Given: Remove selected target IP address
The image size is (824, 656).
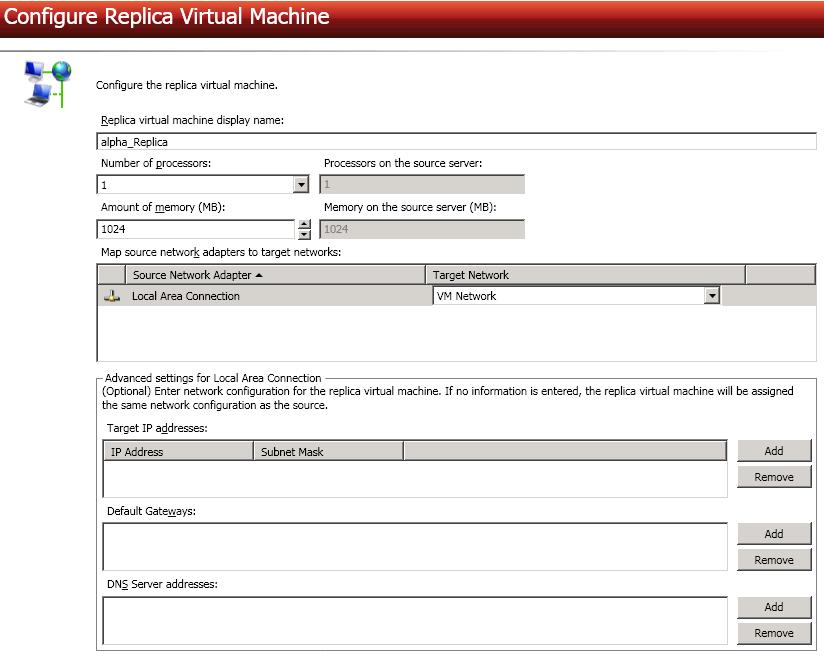Looking at the screenshot, I should pos(774,477).
